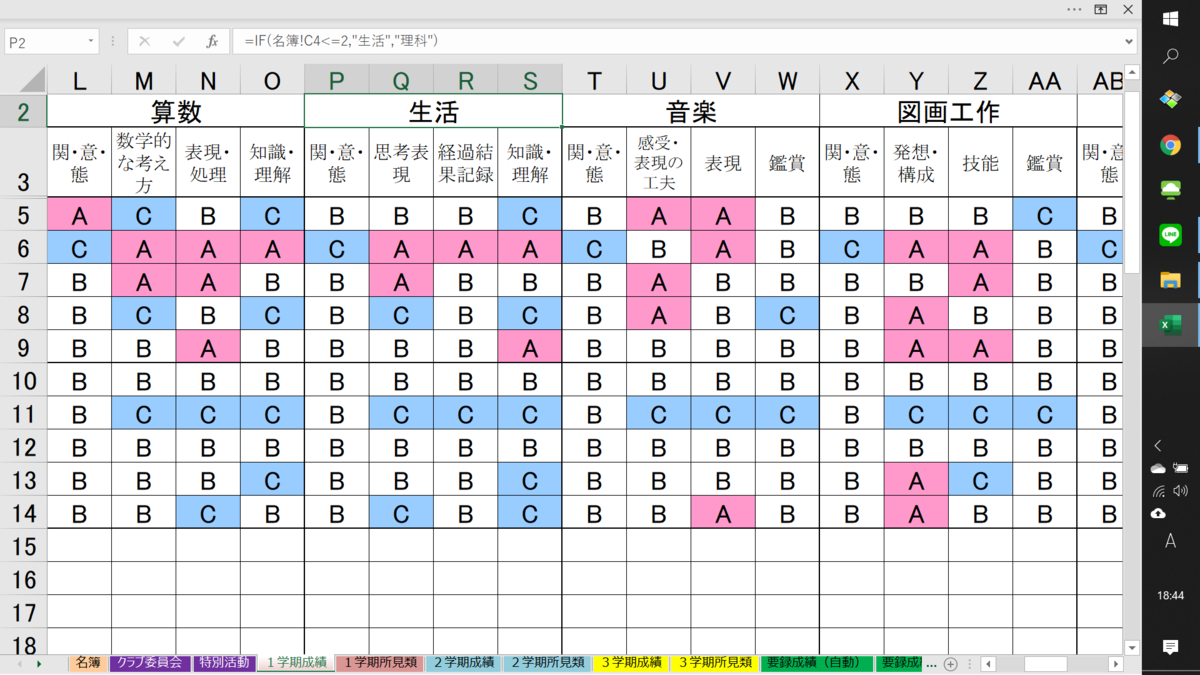Click the Insert Function fx icon
The image size is (1200, 675).
[212, 42]
